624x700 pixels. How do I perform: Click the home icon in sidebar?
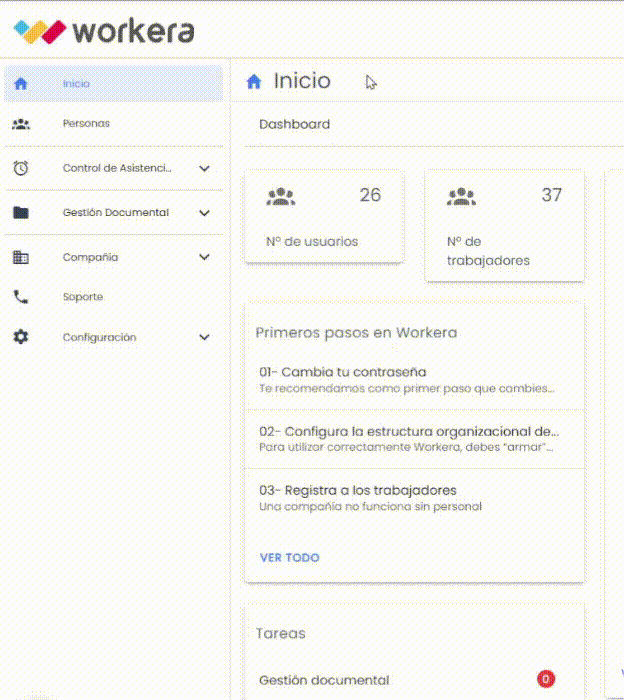21,84
